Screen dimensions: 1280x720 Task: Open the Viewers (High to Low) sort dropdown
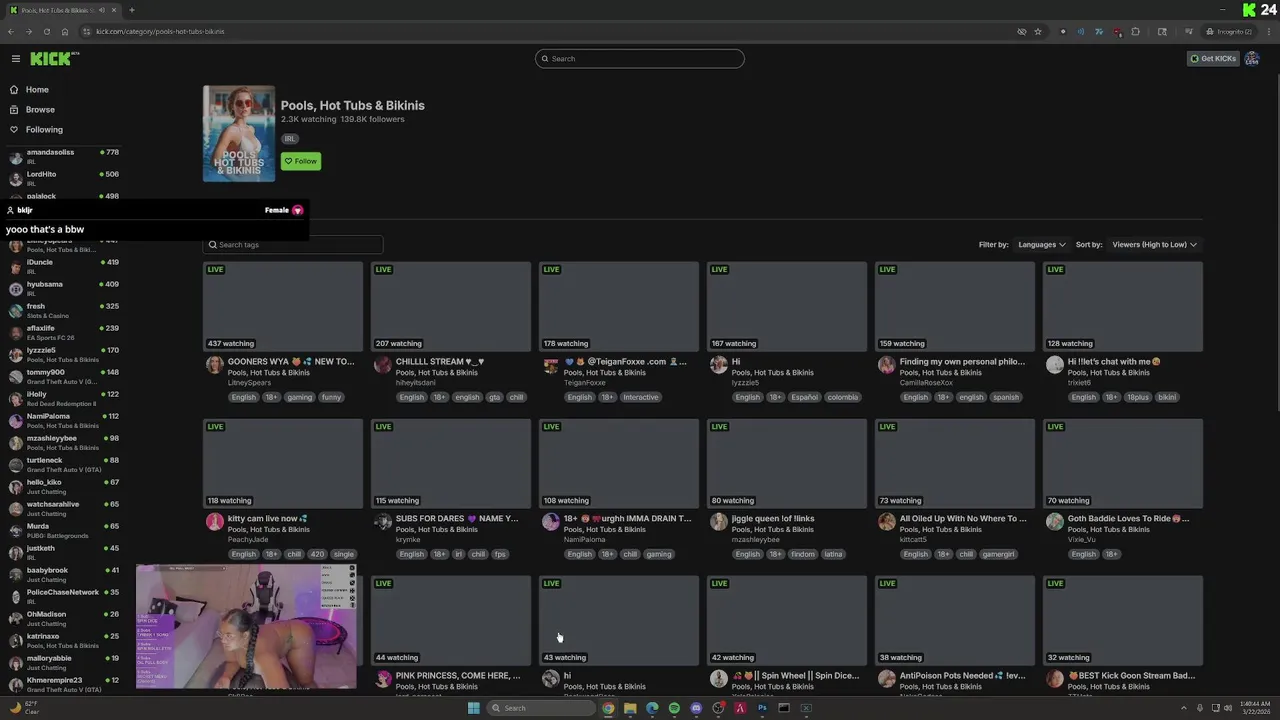tap(1154, 245)
